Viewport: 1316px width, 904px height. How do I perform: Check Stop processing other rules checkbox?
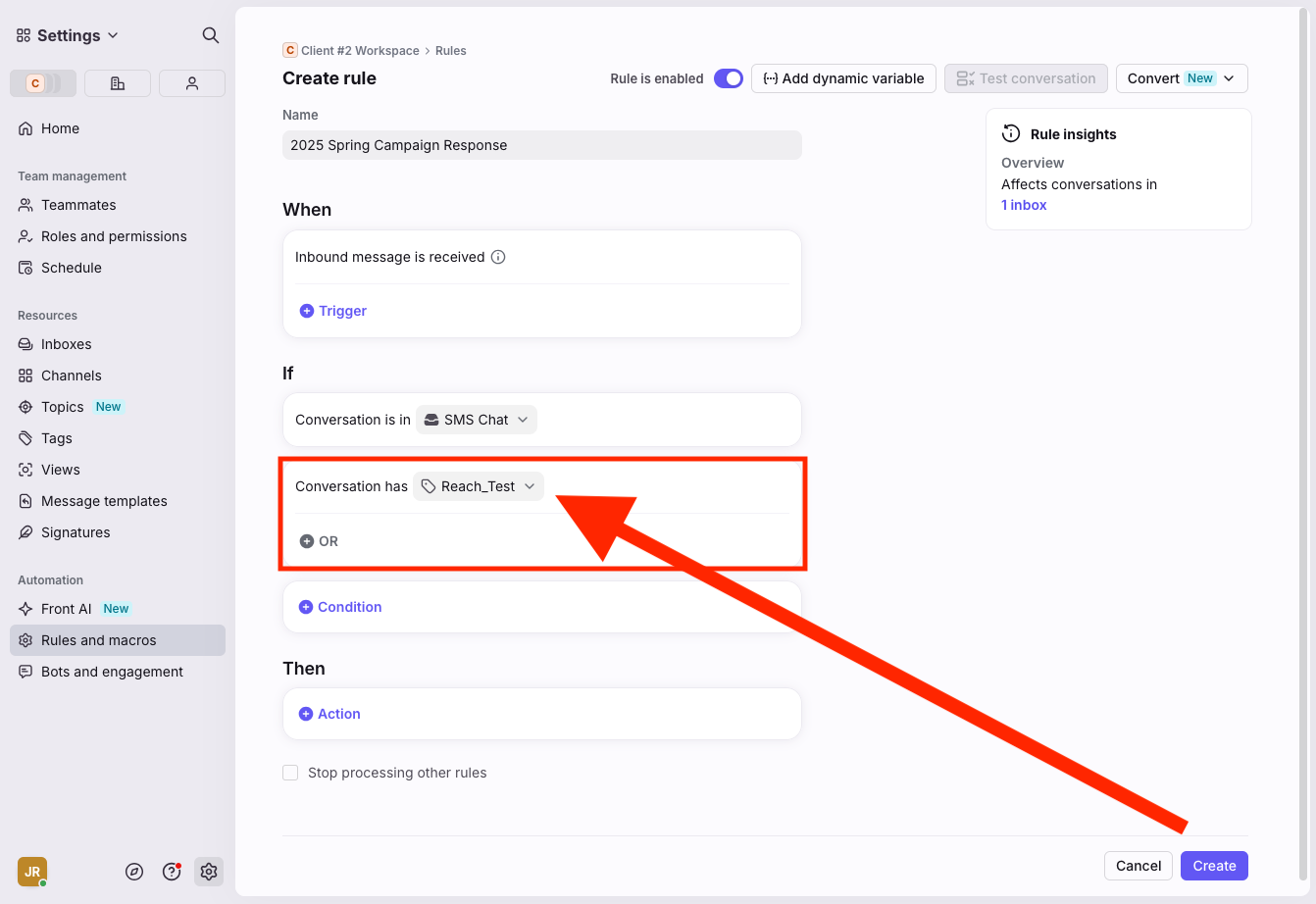290,773
